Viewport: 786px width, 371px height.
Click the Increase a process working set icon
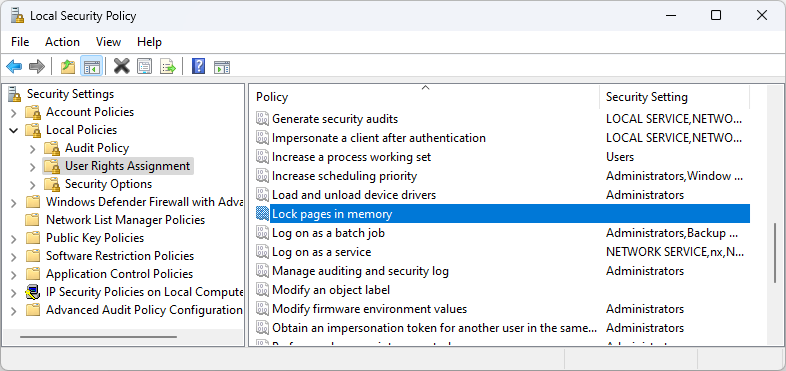263,157
